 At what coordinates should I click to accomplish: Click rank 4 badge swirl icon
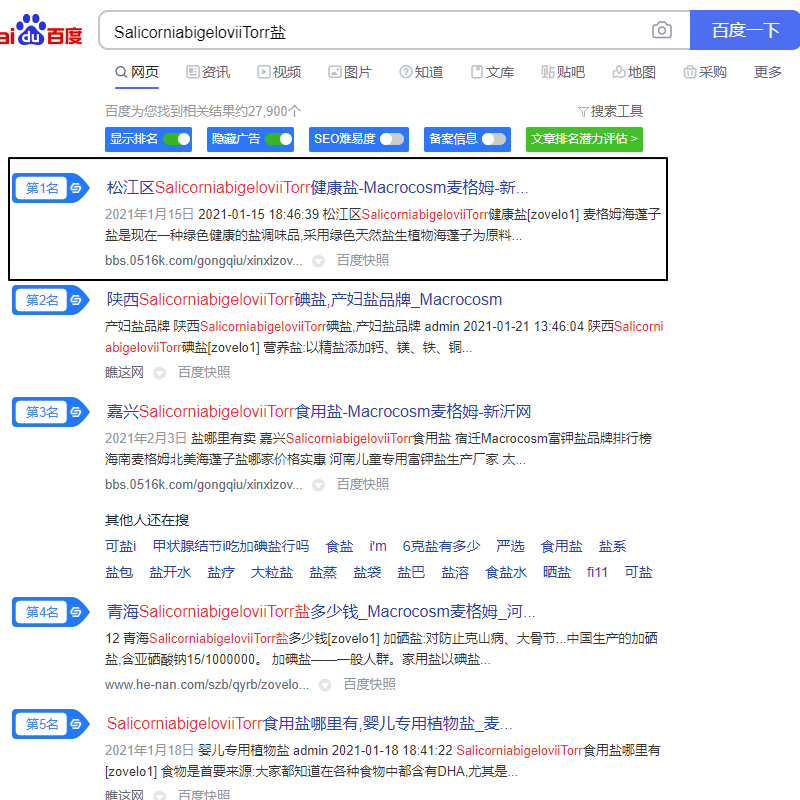click(x=76, y=612)
